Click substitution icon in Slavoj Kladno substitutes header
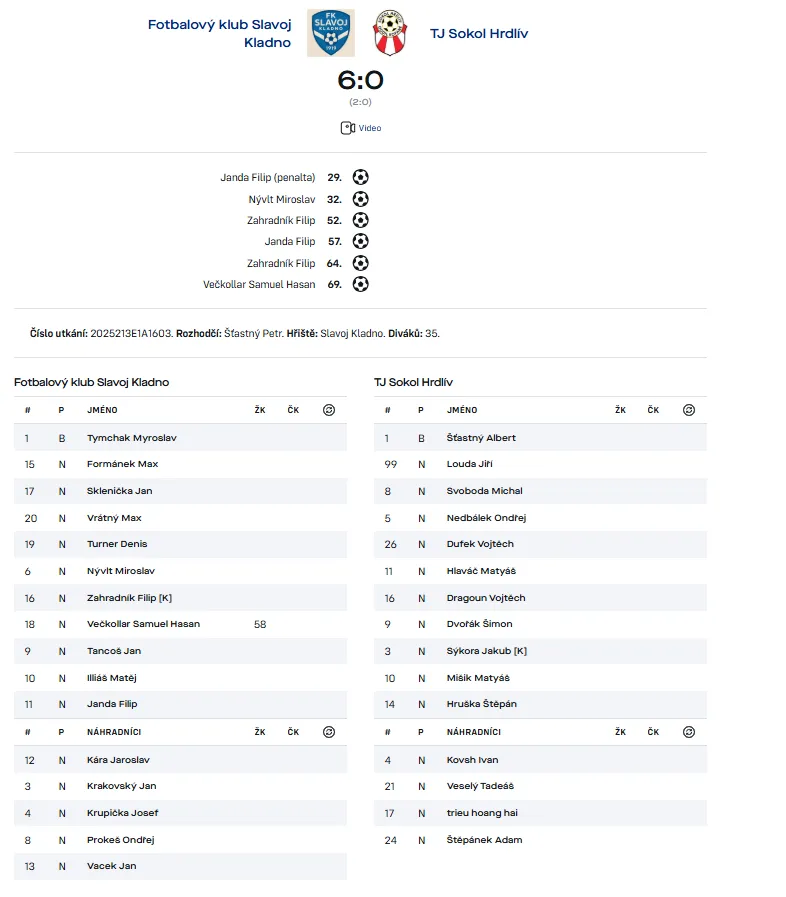 coord(329,732)
